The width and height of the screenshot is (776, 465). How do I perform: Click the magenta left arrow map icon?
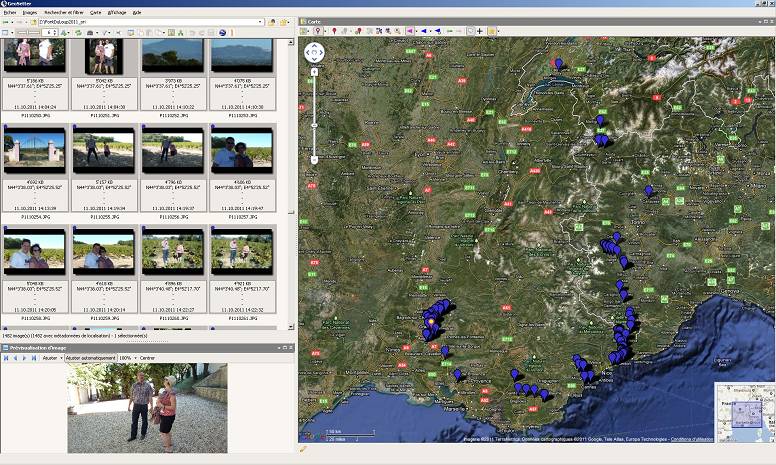[x=410, y=31]
